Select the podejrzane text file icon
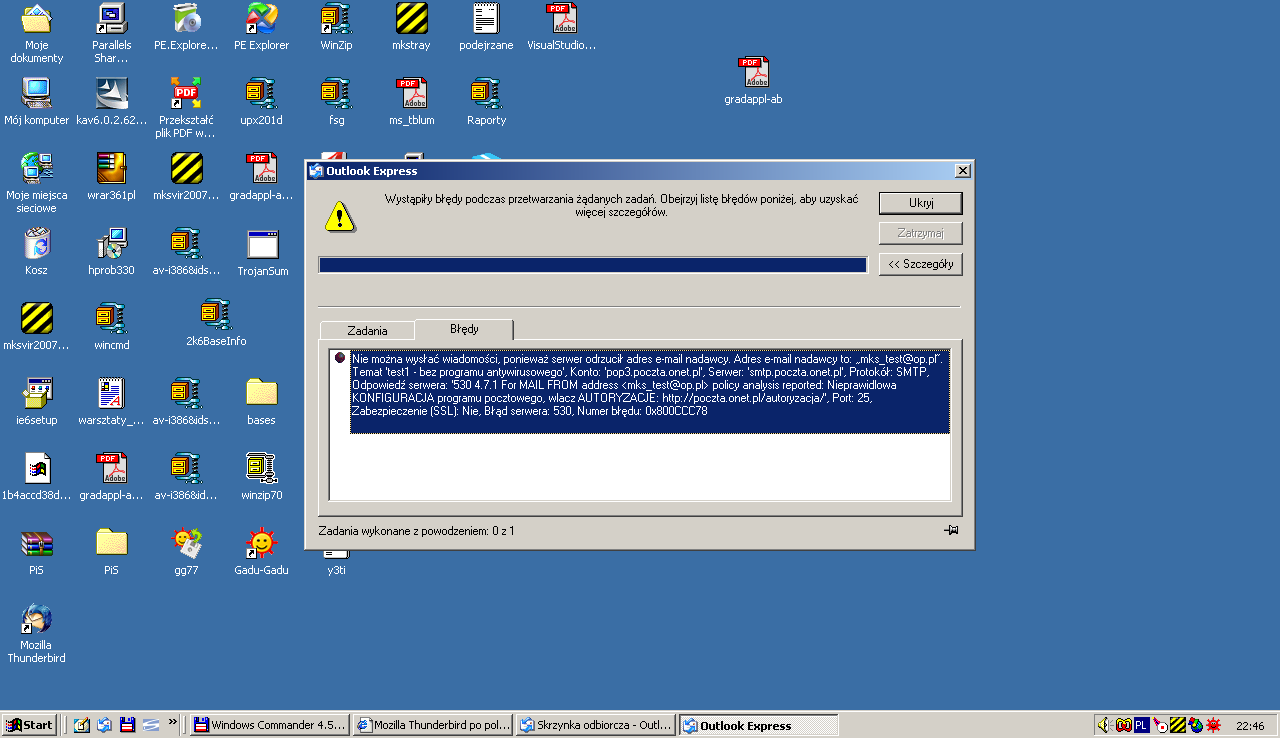 click(x=486, y=28)
